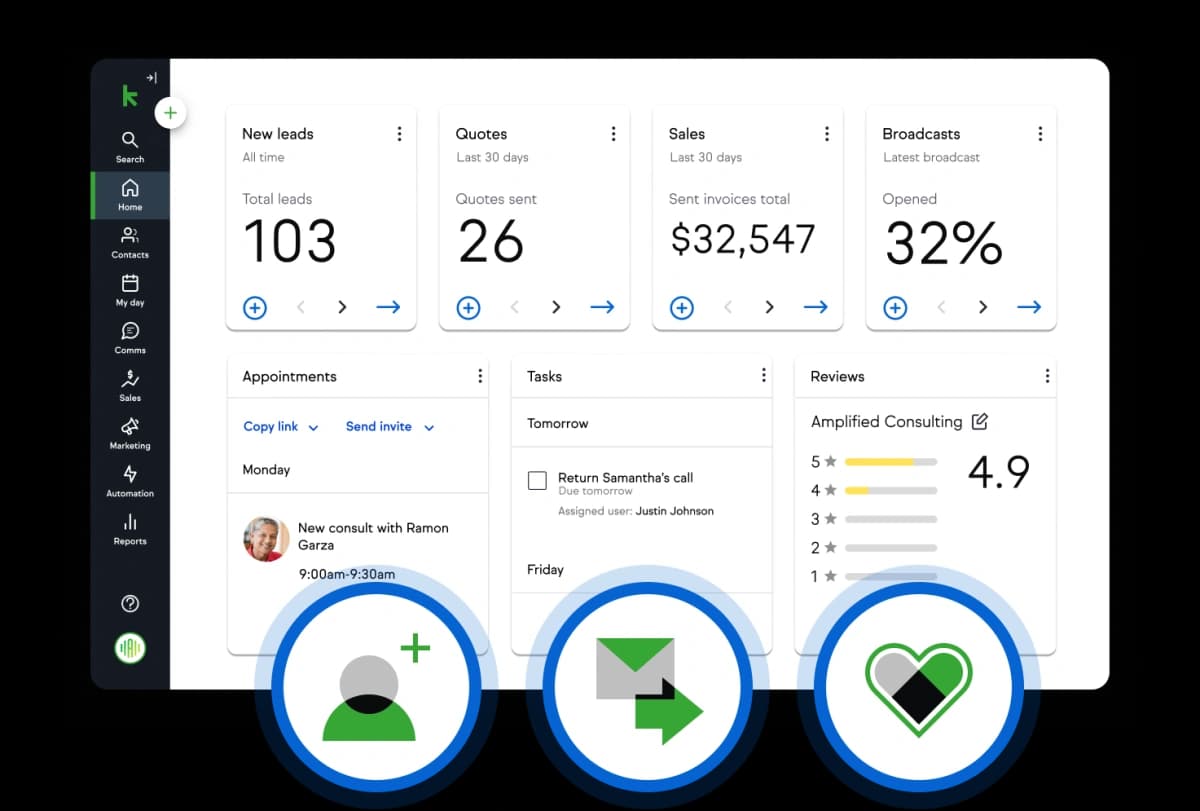The height and width of the screenshot is (811, 1200).
Task: Open the Reviews panel options menu
Action: coord(1047,376)
